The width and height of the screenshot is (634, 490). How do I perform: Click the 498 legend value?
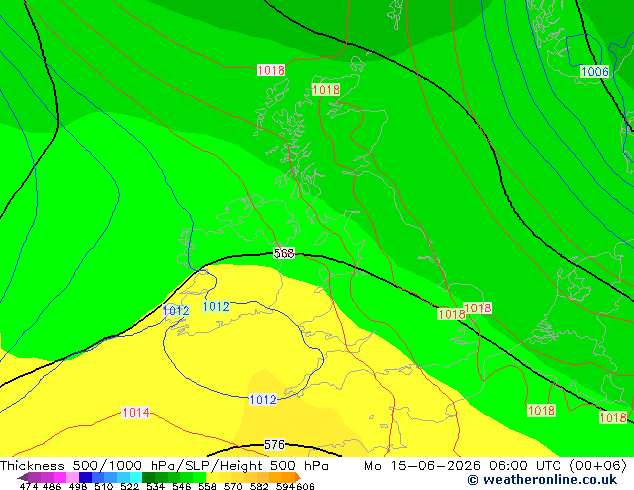click(77, 486)
